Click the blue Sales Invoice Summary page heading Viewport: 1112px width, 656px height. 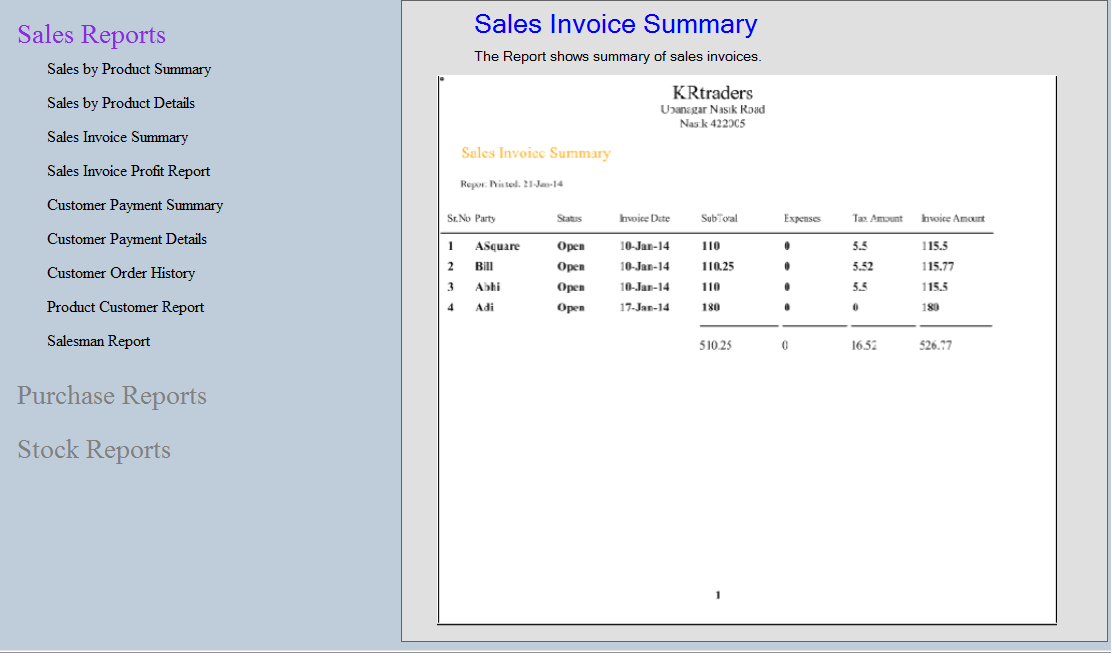[x=615, y=24]
